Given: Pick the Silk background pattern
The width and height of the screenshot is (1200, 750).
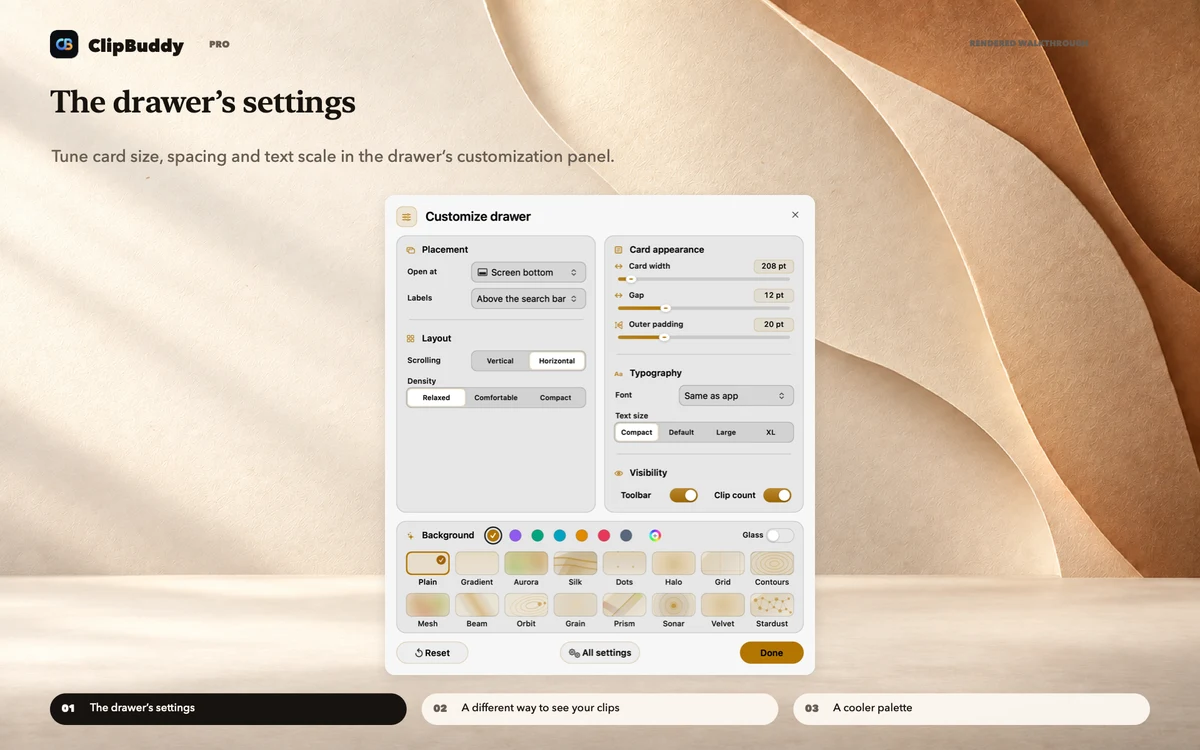Looking at the screenshot, I should 575,563.
